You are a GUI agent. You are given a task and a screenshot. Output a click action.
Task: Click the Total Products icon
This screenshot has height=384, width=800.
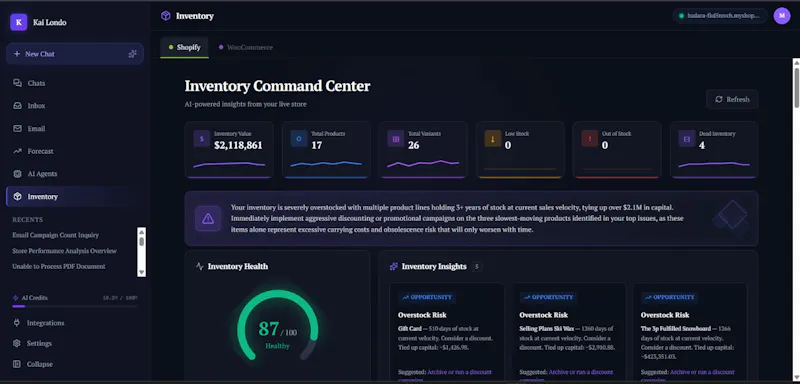pyautogui.click(x=299, y=139)
